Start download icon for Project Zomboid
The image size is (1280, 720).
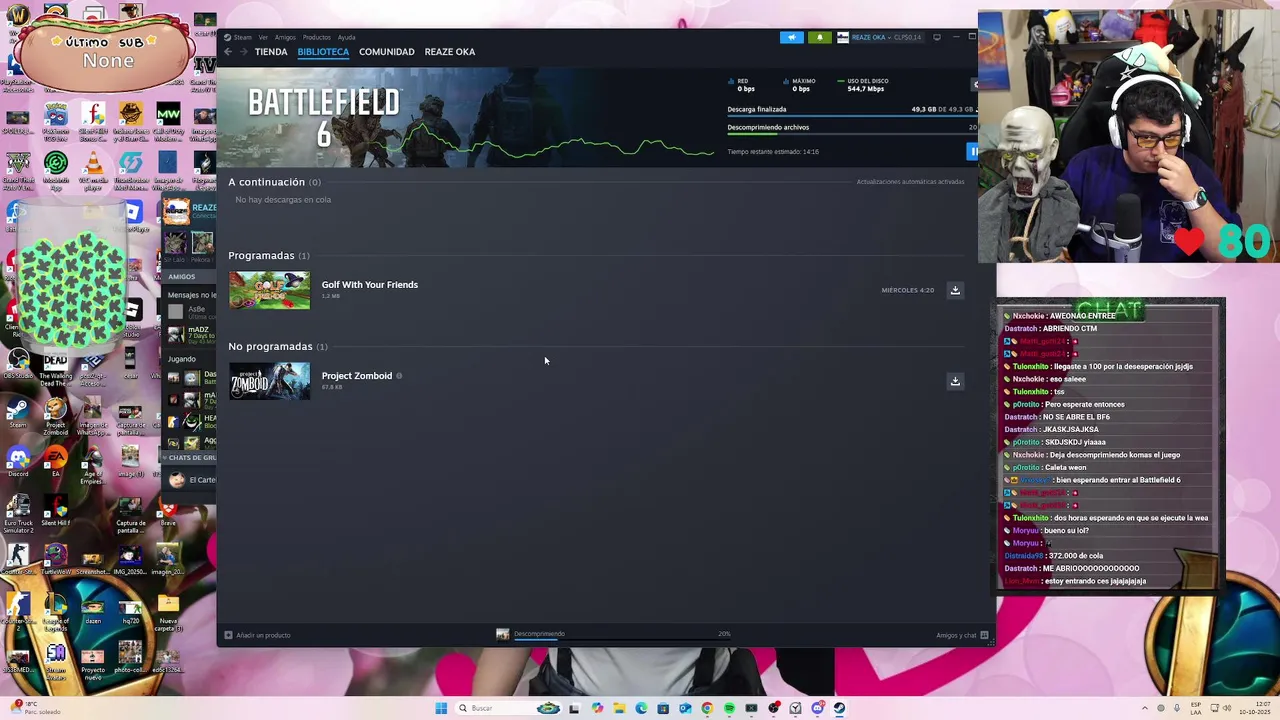[955, 381]
